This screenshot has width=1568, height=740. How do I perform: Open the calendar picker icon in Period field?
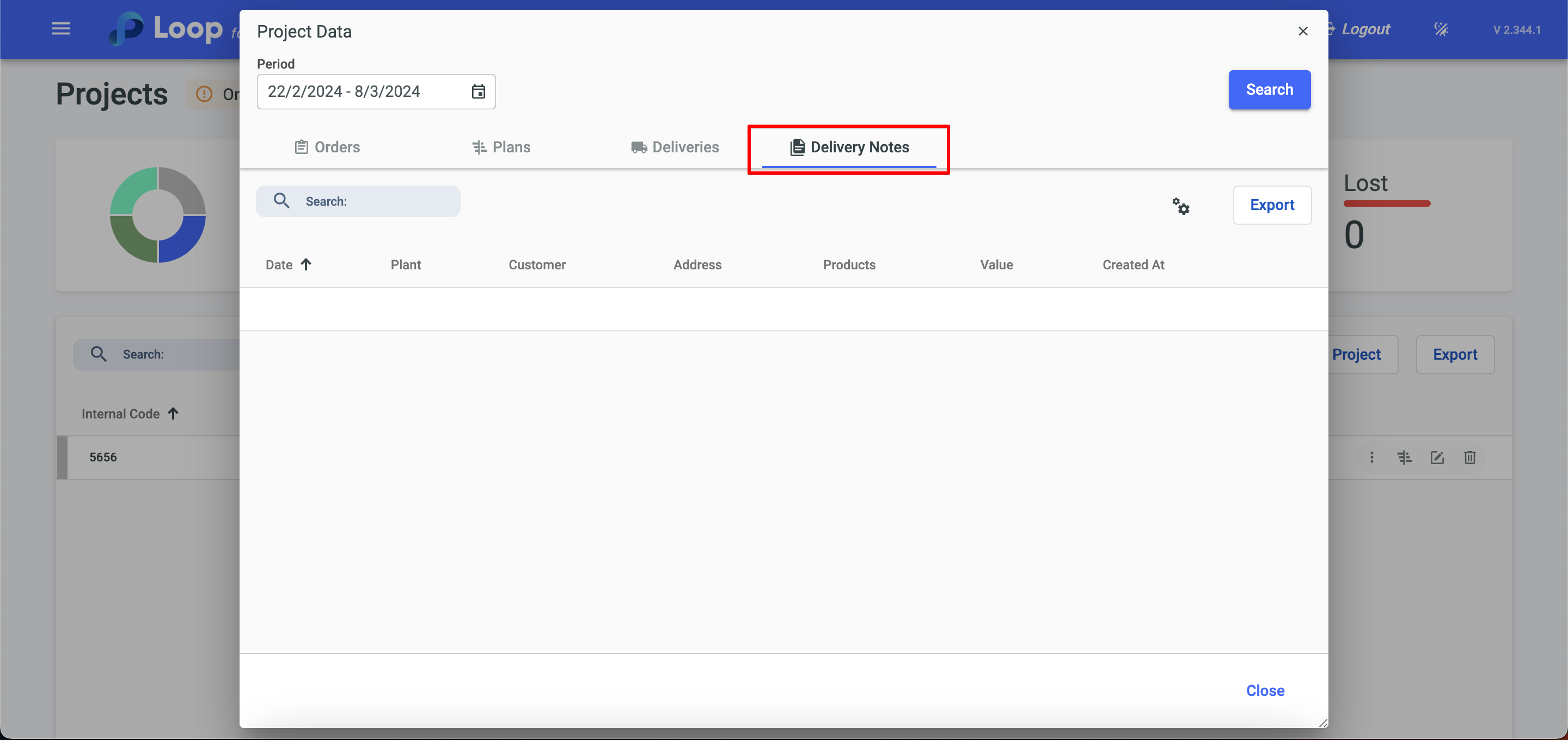479,91
